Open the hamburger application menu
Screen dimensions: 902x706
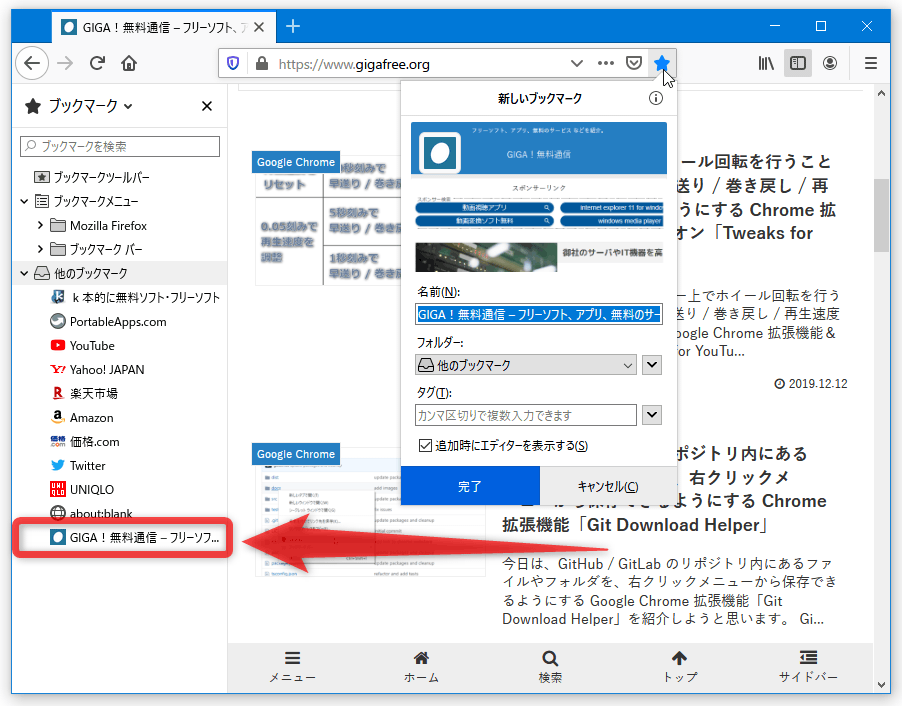(871, 63)
